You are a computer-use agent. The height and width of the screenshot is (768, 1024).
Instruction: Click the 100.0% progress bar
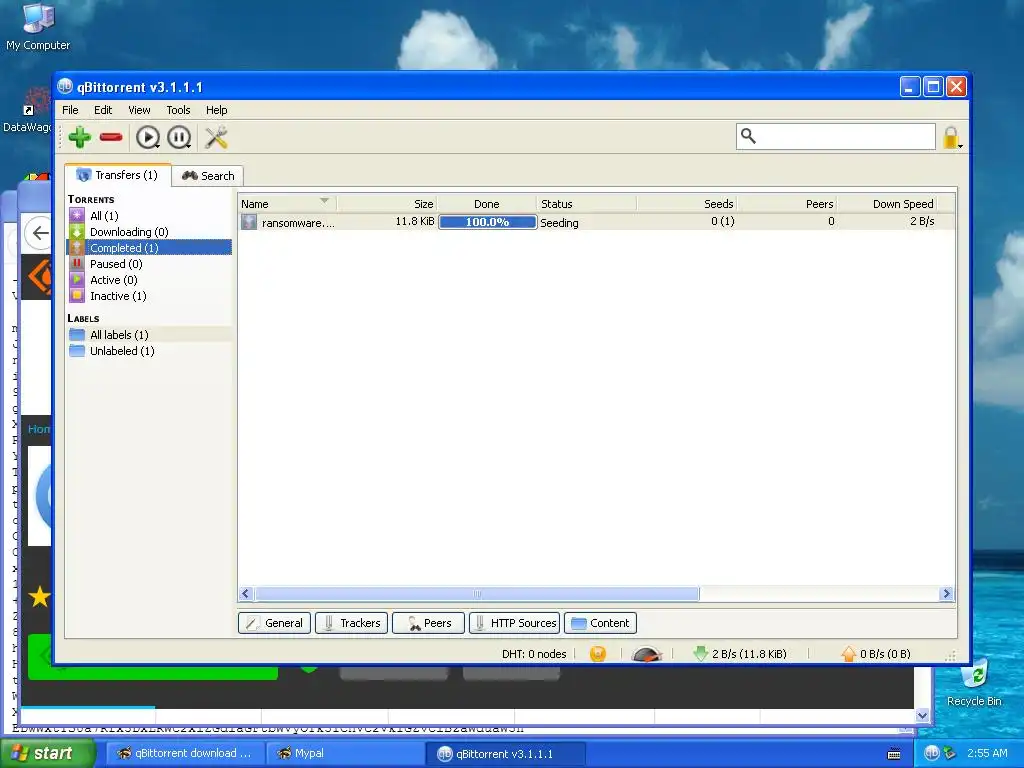(x=487, y=222)
